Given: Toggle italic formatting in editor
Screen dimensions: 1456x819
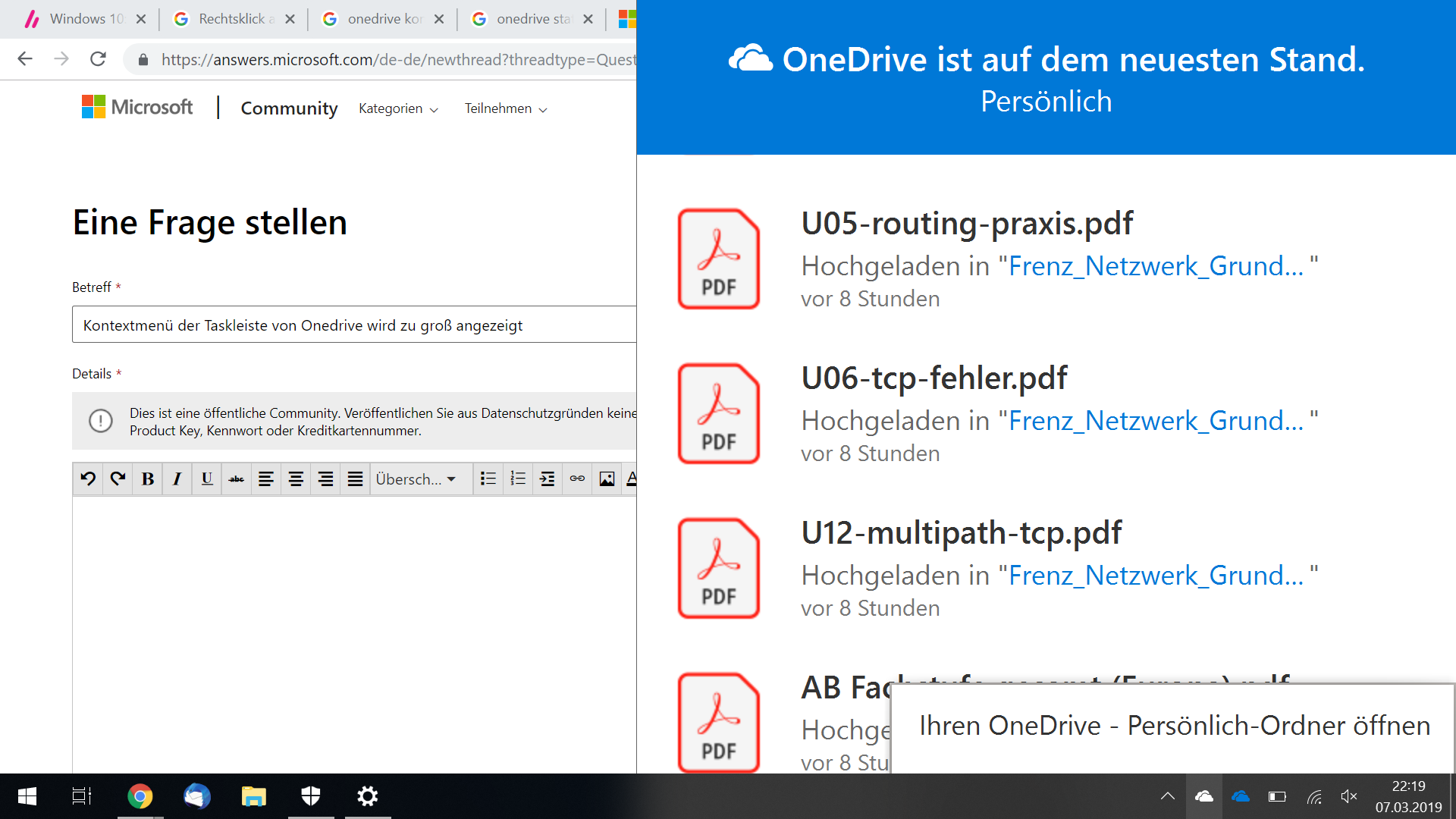Looking at the screenshot, I should [177, 479].
